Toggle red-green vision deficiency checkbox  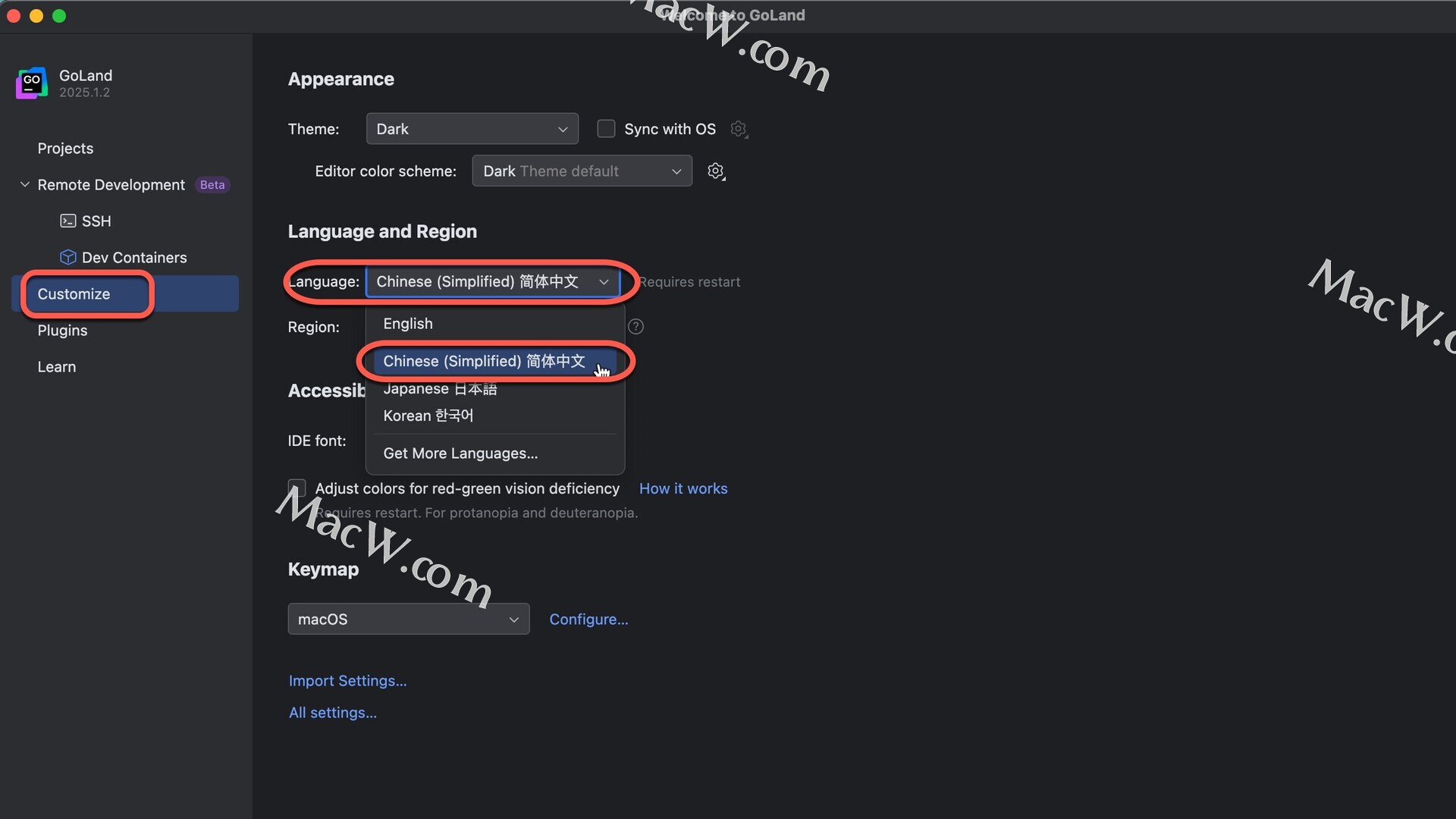pos(297,488)
